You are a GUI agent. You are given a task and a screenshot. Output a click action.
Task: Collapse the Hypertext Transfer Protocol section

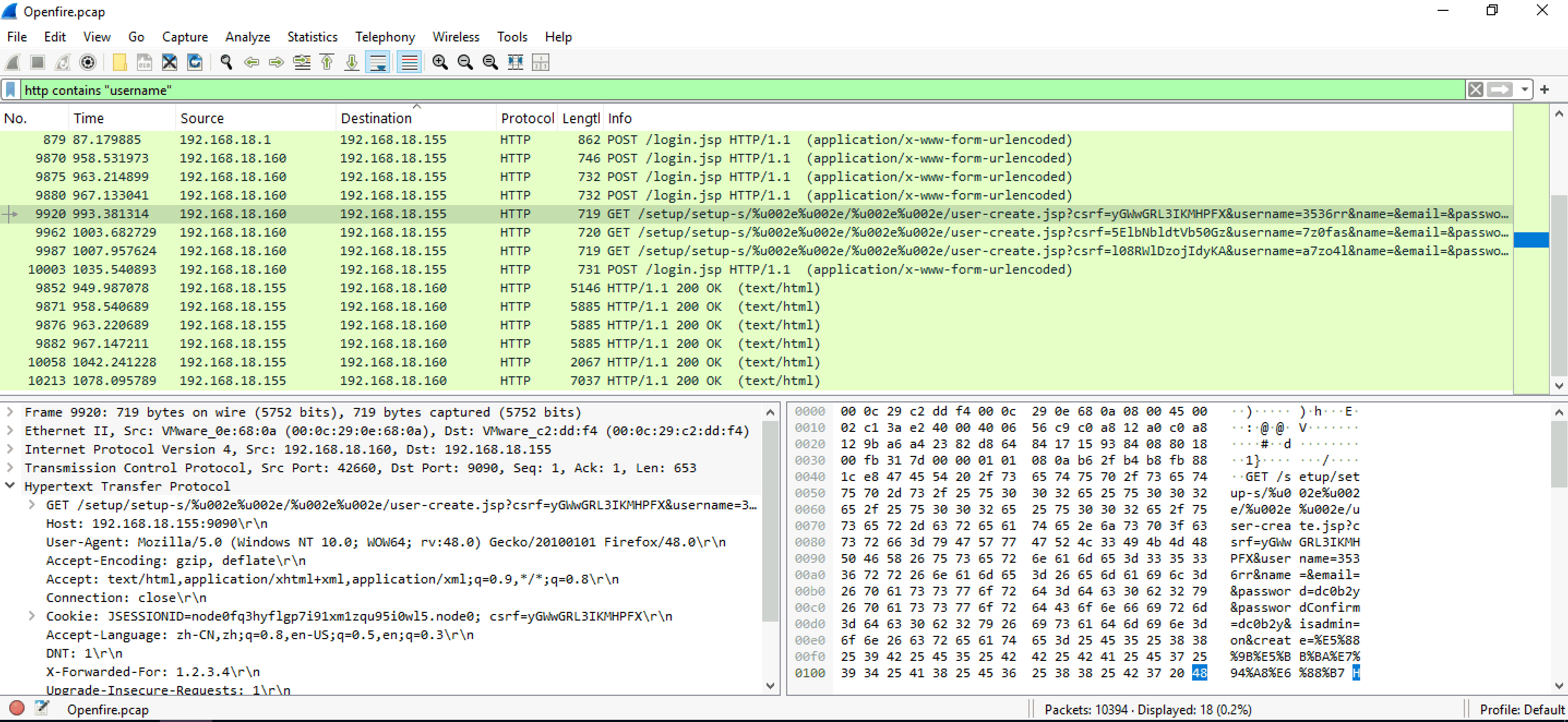pyautogui.click(x=10, y=486)
